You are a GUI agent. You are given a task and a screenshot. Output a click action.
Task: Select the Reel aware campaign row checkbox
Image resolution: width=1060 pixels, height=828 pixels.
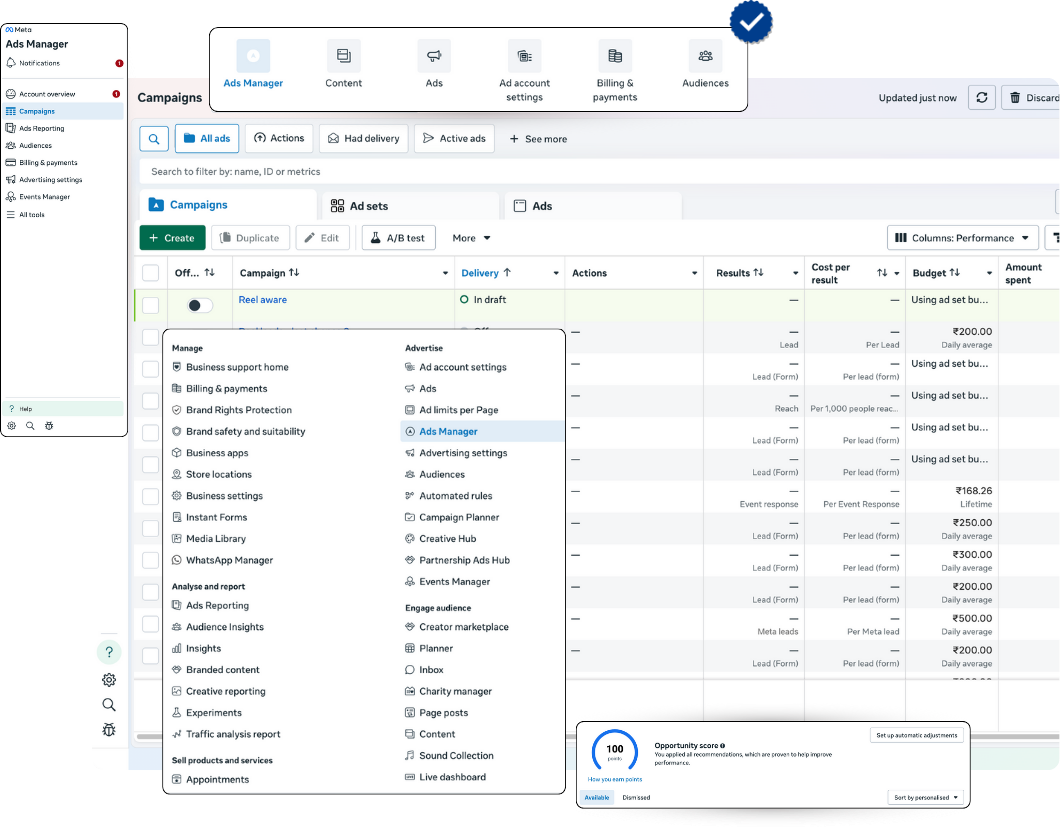150,305
